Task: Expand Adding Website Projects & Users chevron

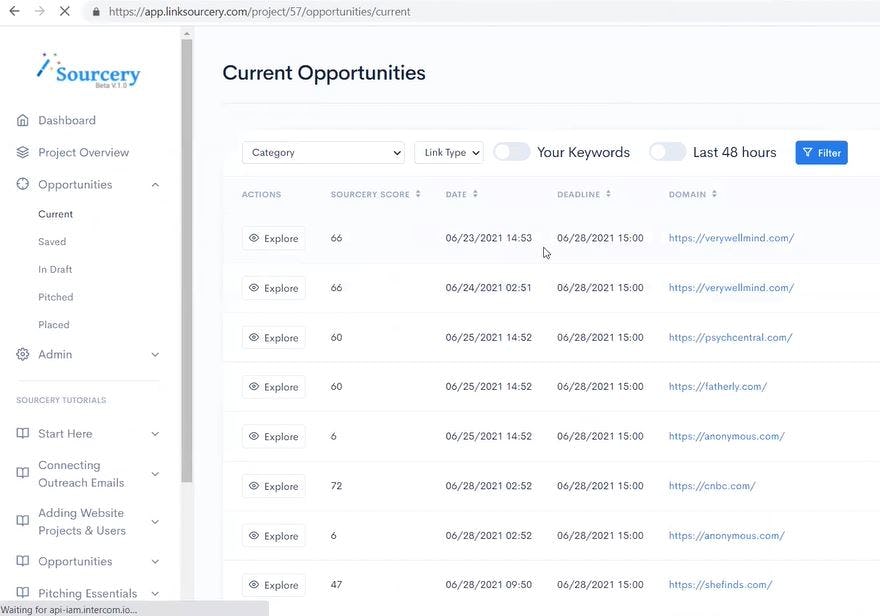Action: coord(155,521)
